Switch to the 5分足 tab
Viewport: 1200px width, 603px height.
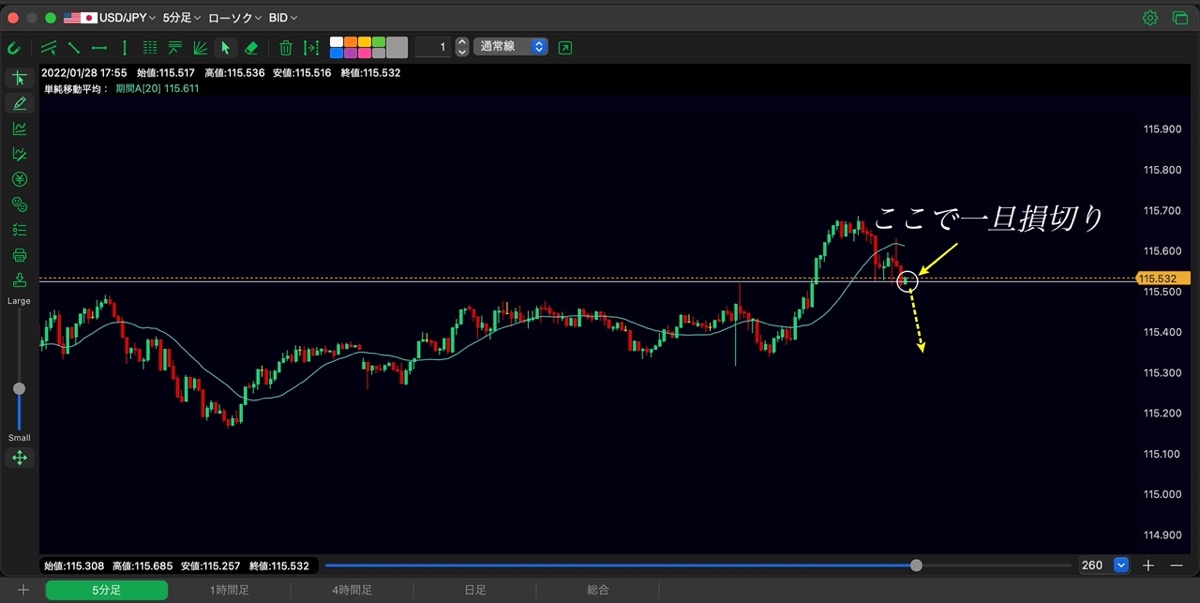pos(107,590)
